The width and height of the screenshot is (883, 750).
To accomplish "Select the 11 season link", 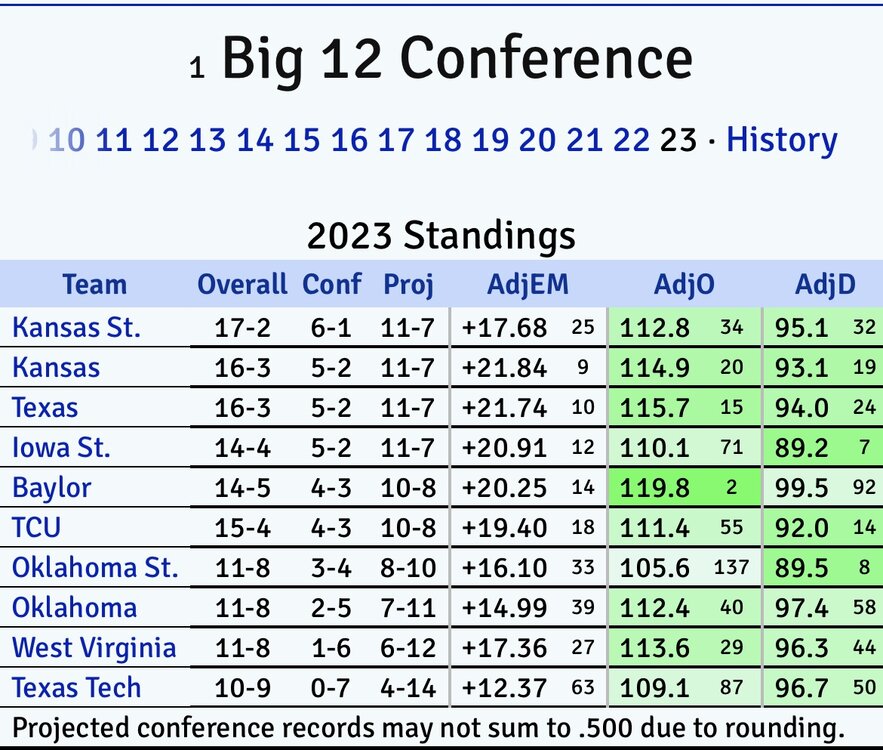I will click(114, 140).
